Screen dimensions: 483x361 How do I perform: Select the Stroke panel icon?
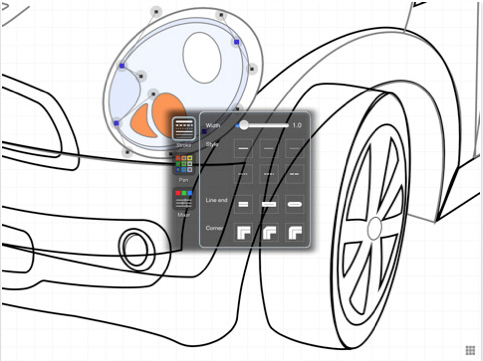(x=184, y=128)
